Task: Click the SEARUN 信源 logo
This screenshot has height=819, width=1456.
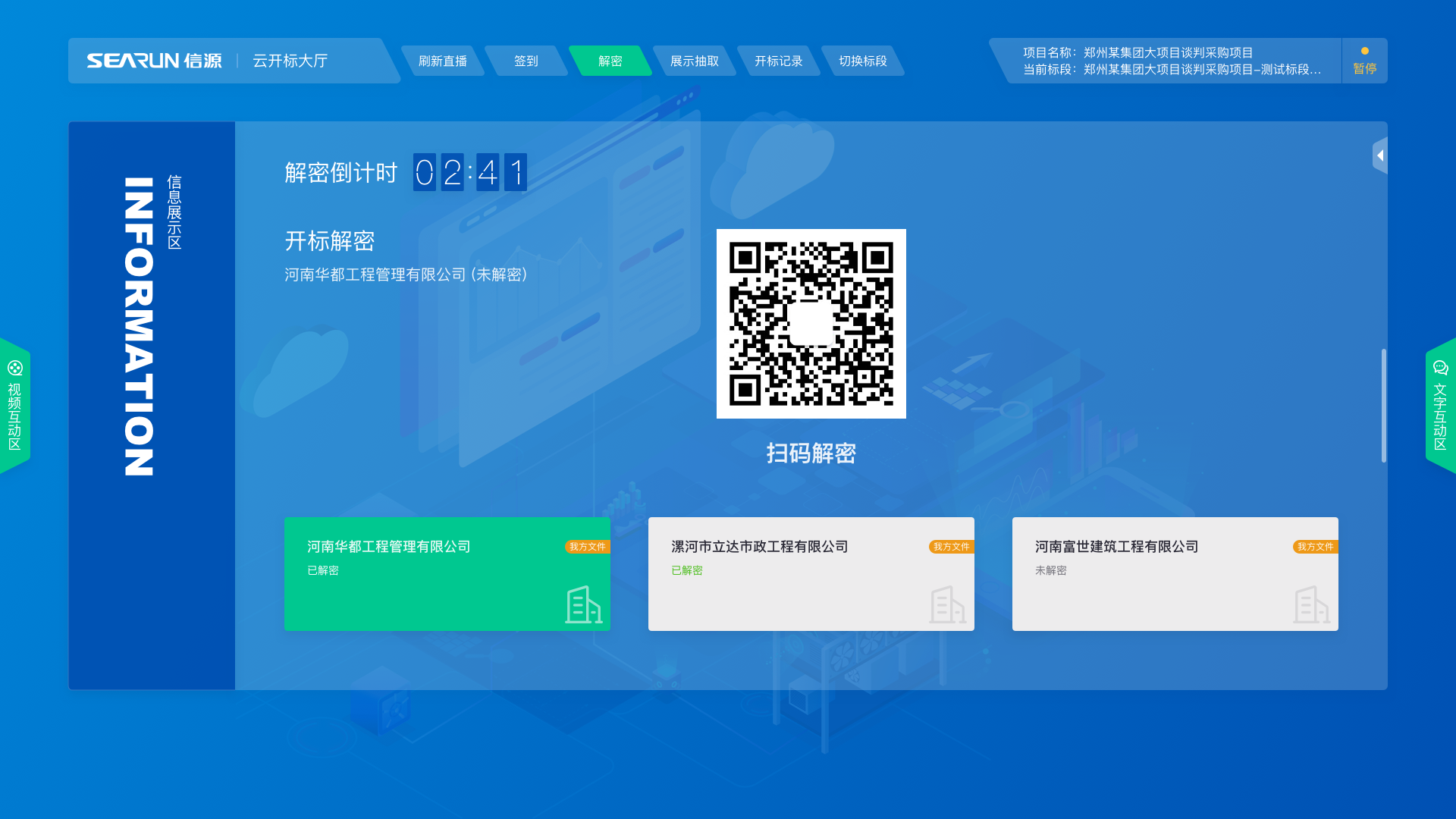Action: pyautogui.click(x=154, y=61)
